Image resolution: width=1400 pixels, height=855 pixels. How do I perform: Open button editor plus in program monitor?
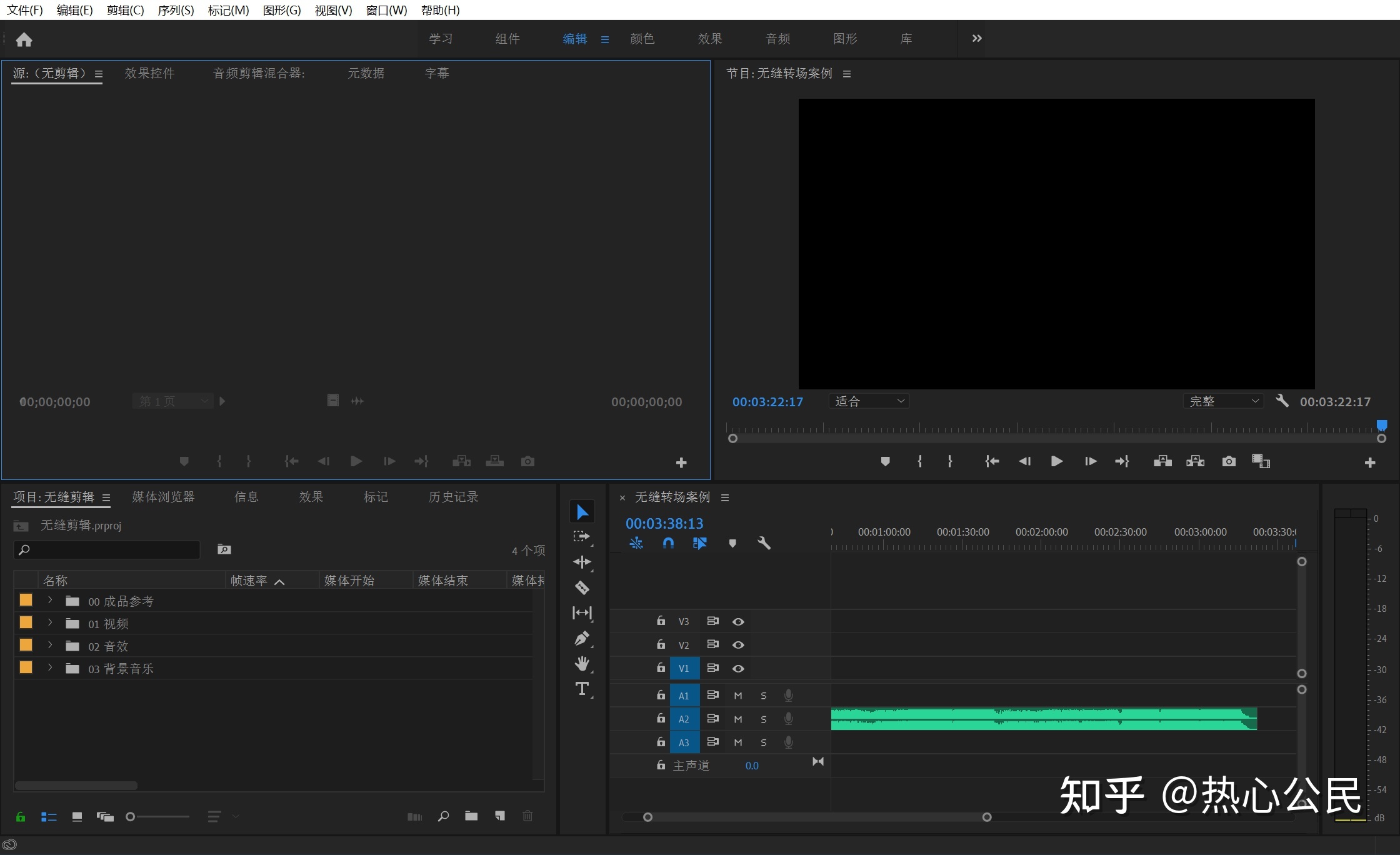pyautogui.click(x=1370, y=462)
